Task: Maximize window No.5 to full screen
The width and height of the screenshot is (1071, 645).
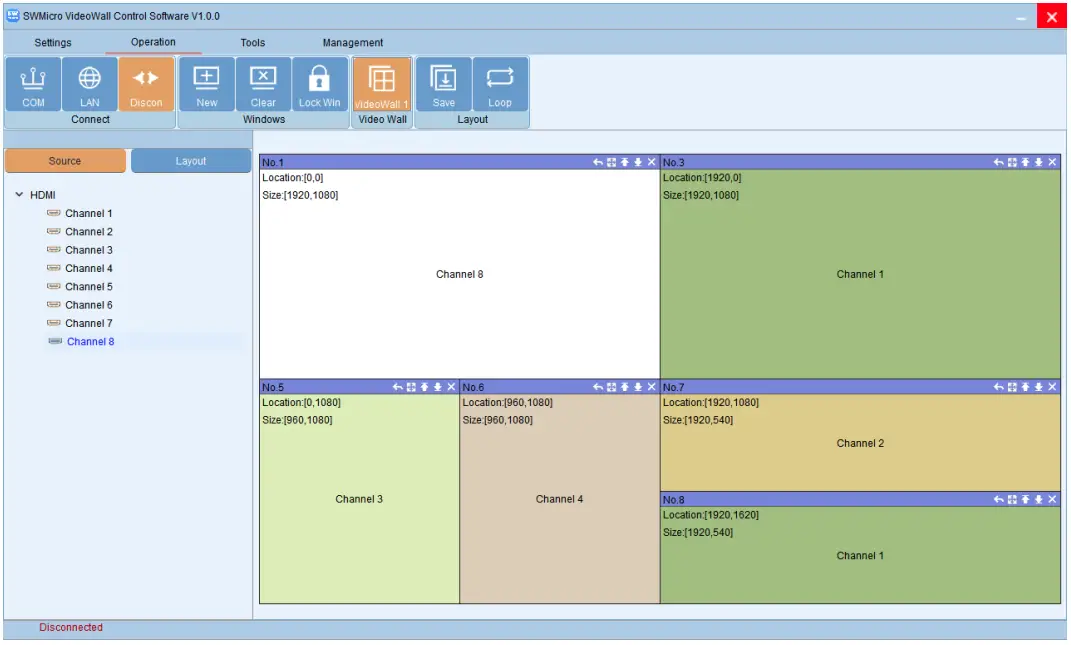Action: coord(411,387)
